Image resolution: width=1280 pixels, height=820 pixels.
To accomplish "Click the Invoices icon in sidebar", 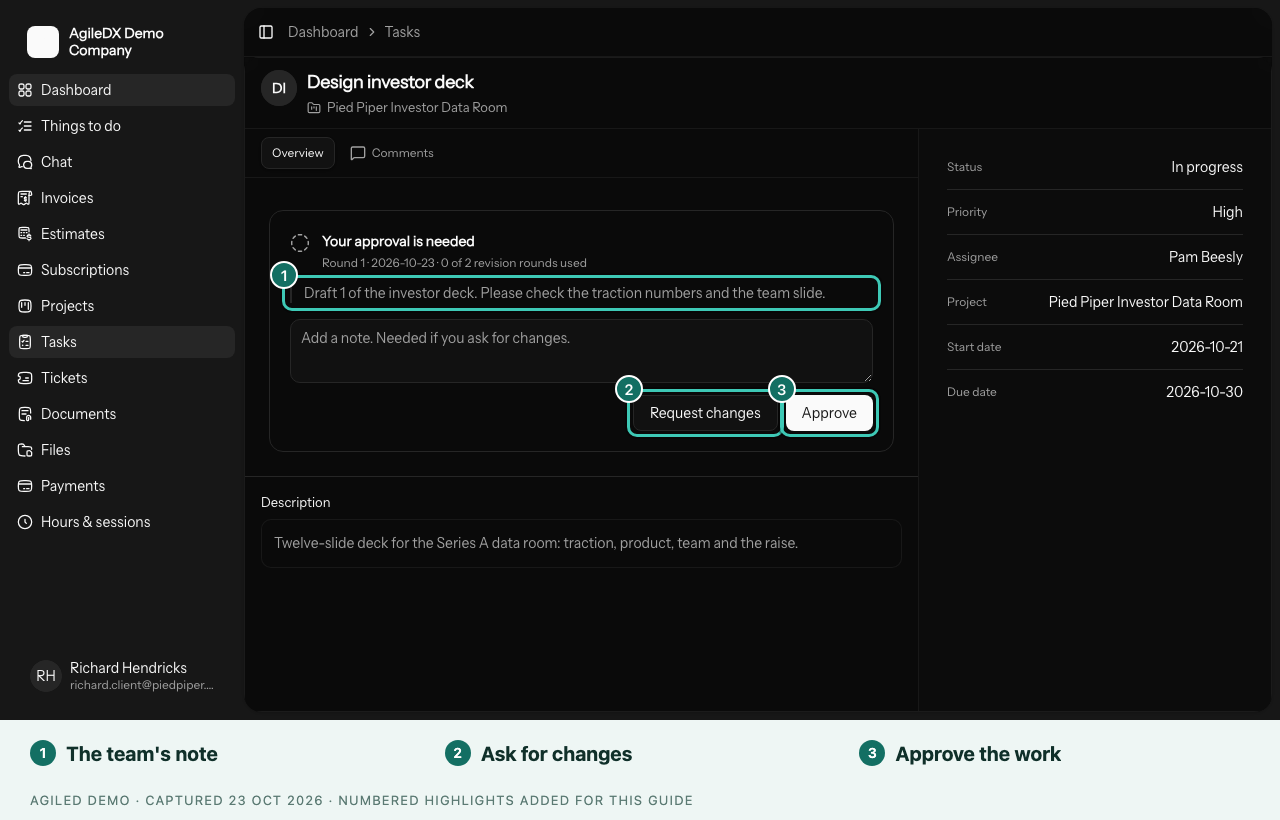I will [25, 198].
